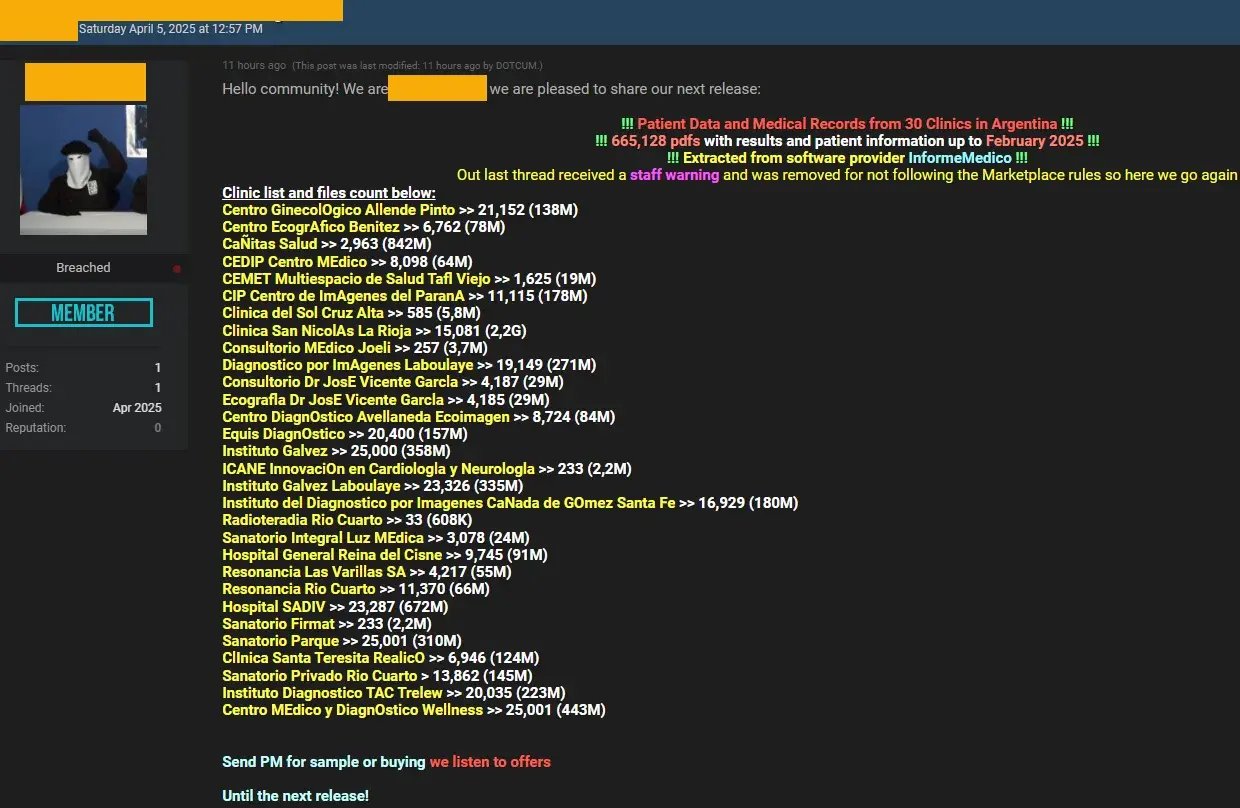This screenshot has height=808, width=1240.
Task: Click the red "we listen to offers" text
Action: [x=490, y=762]
